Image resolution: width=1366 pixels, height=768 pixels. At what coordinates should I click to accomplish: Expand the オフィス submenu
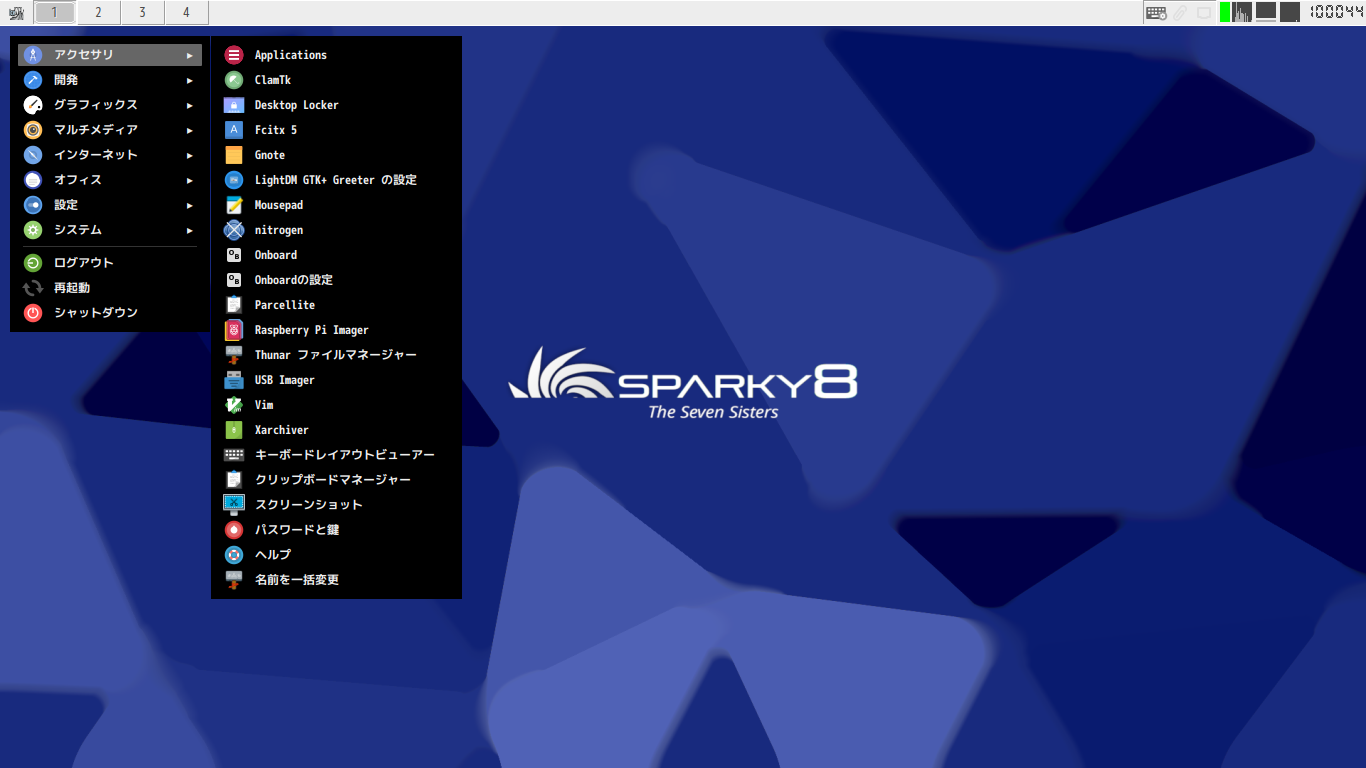(110, 180)
